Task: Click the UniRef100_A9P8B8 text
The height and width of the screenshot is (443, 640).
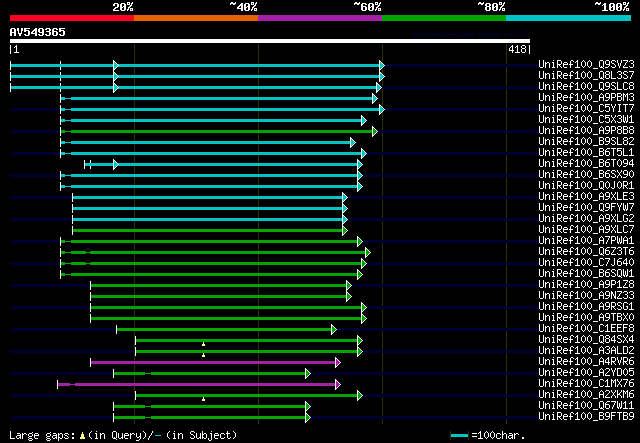Action: tap(586, 131)
